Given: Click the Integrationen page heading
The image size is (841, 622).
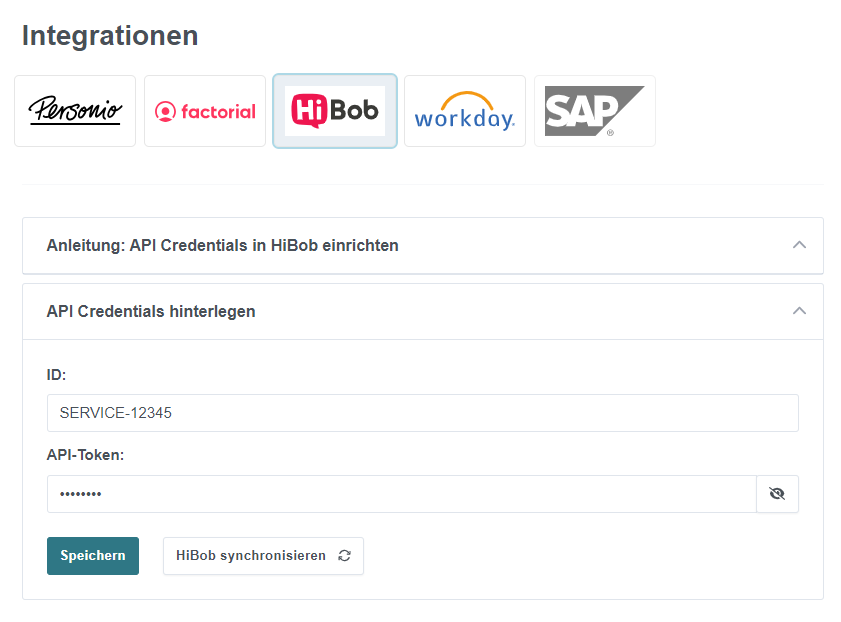Looking at the screenshot, I should [x=110, y=36].
